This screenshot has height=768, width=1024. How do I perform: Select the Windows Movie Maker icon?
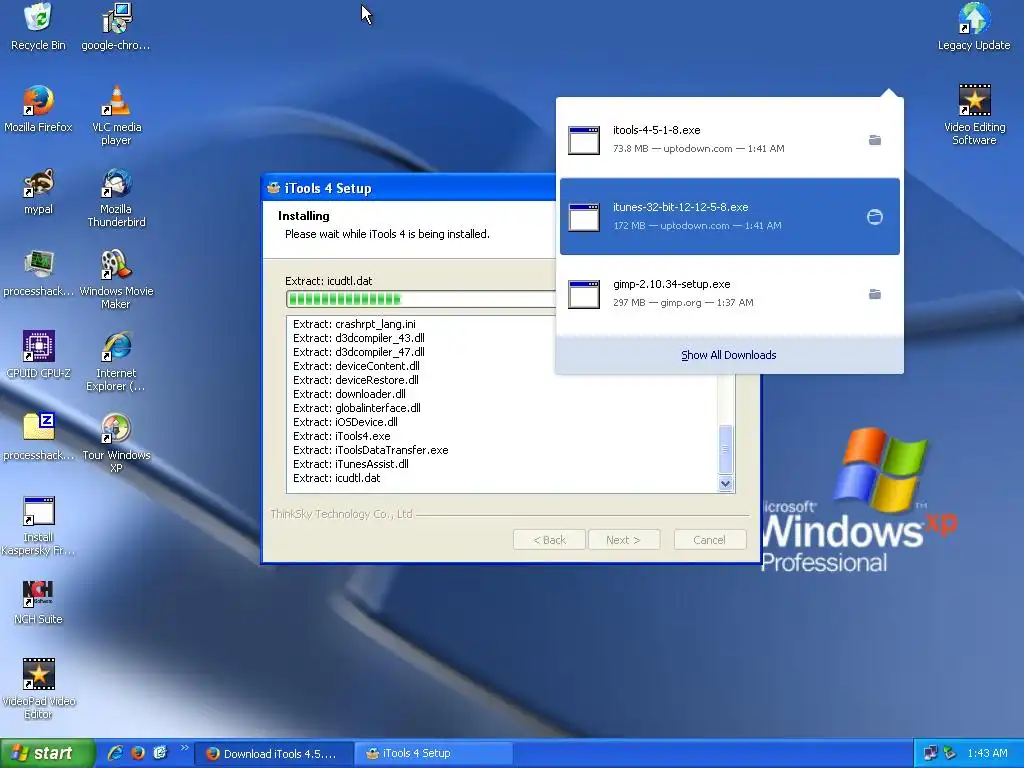point(116,280)
